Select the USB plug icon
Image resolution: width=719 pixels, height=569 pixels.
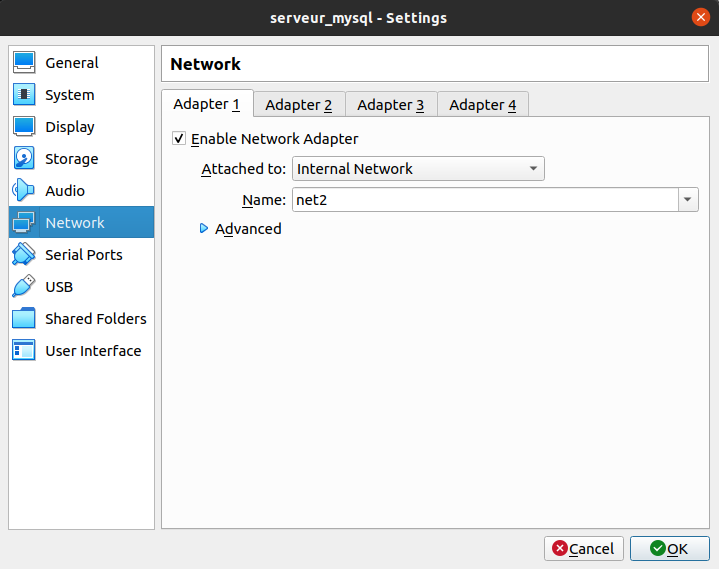pos(25,287)
